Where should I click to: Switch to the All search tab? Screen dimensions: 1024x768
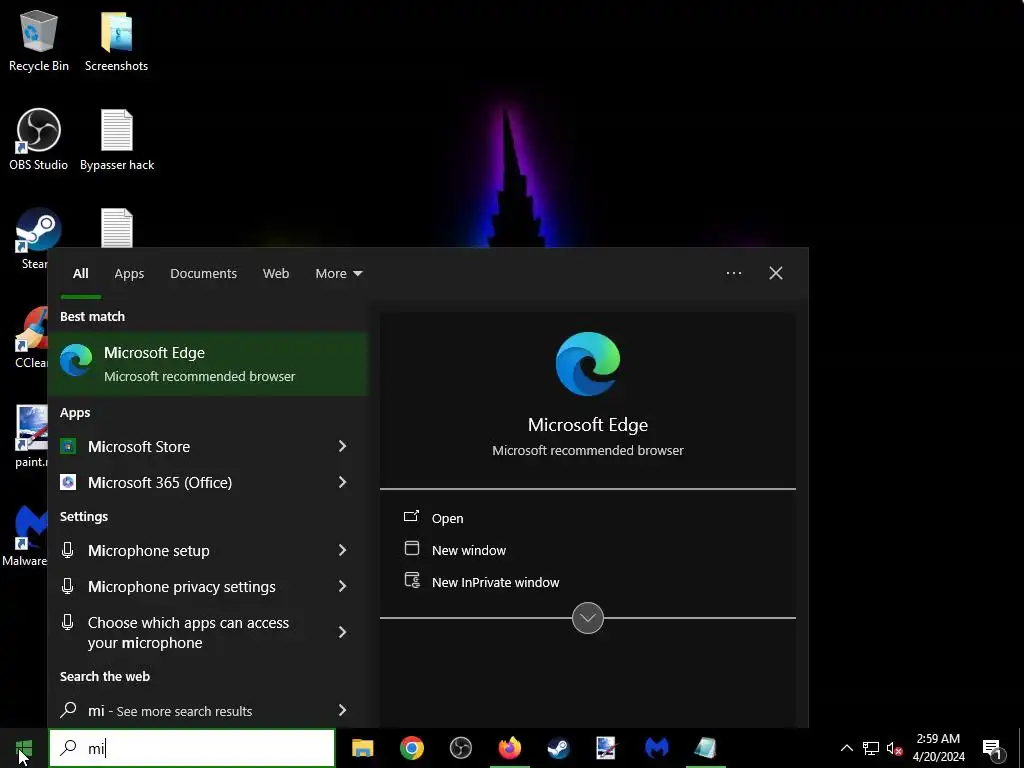tap(80, 274)
